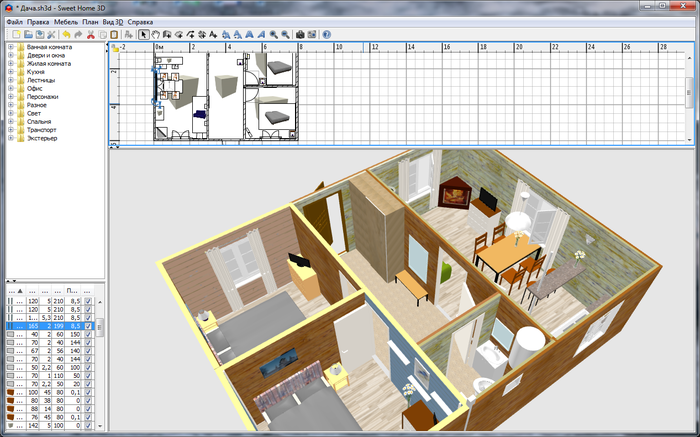Click the Cut scissors icon
700x437 pixels.
[x=91, y=34]
